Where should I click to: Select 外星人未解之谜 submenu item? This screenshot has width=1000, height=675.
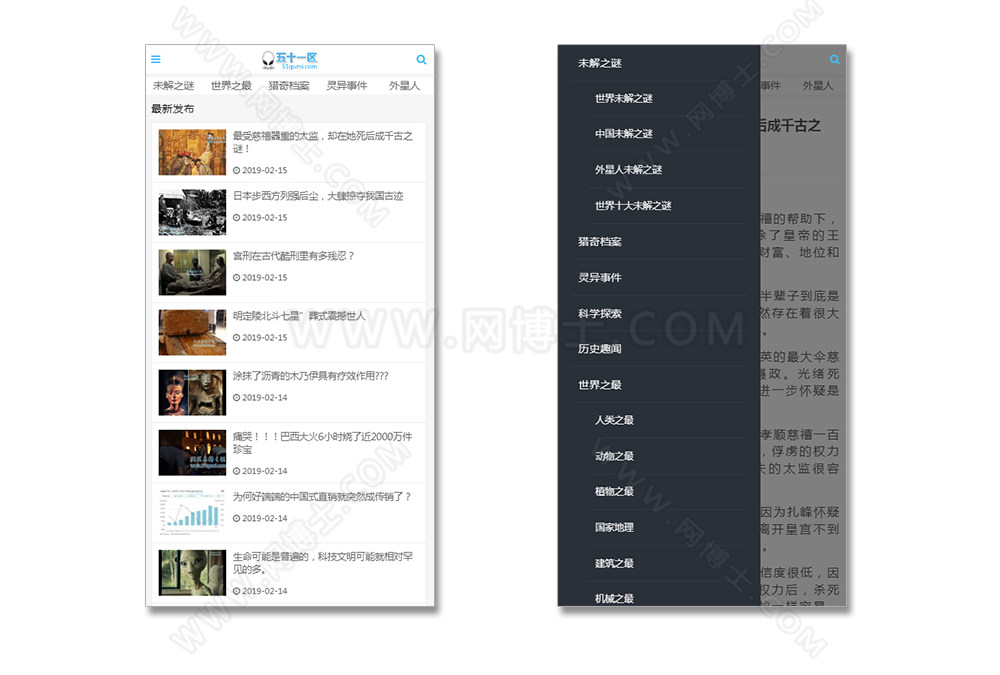coord(628,170)
